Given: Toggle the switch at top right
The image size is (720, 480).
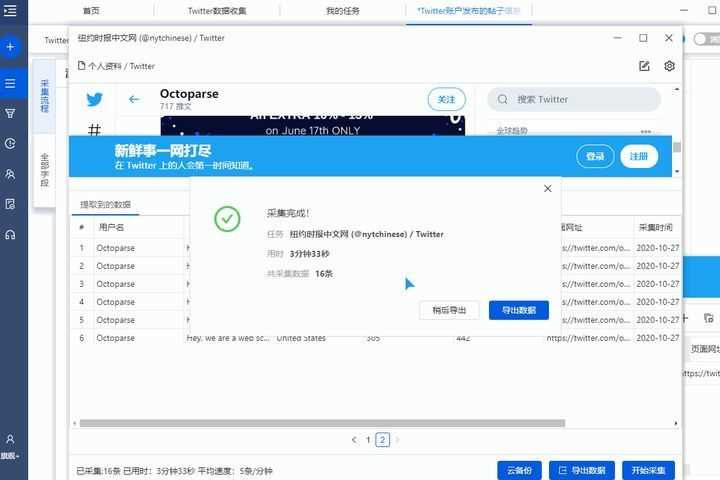Looking at the screenshot, I should [x=706, y=39].
